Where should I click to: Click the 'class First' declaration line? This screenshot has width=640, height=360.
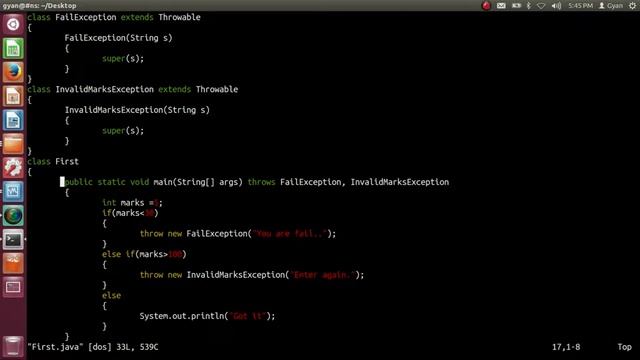53,162
